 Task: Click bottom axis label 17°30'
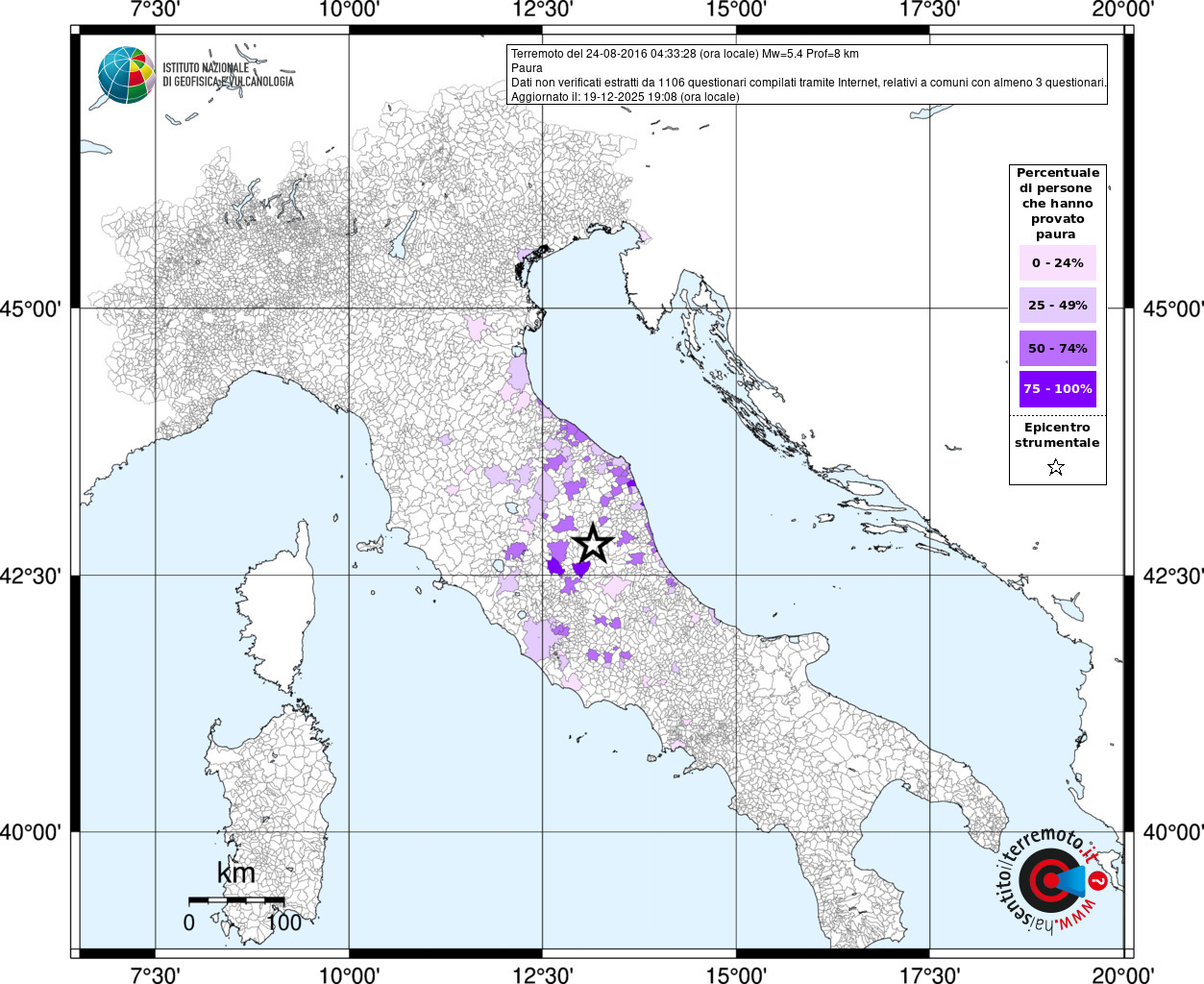tap(929, 975)
